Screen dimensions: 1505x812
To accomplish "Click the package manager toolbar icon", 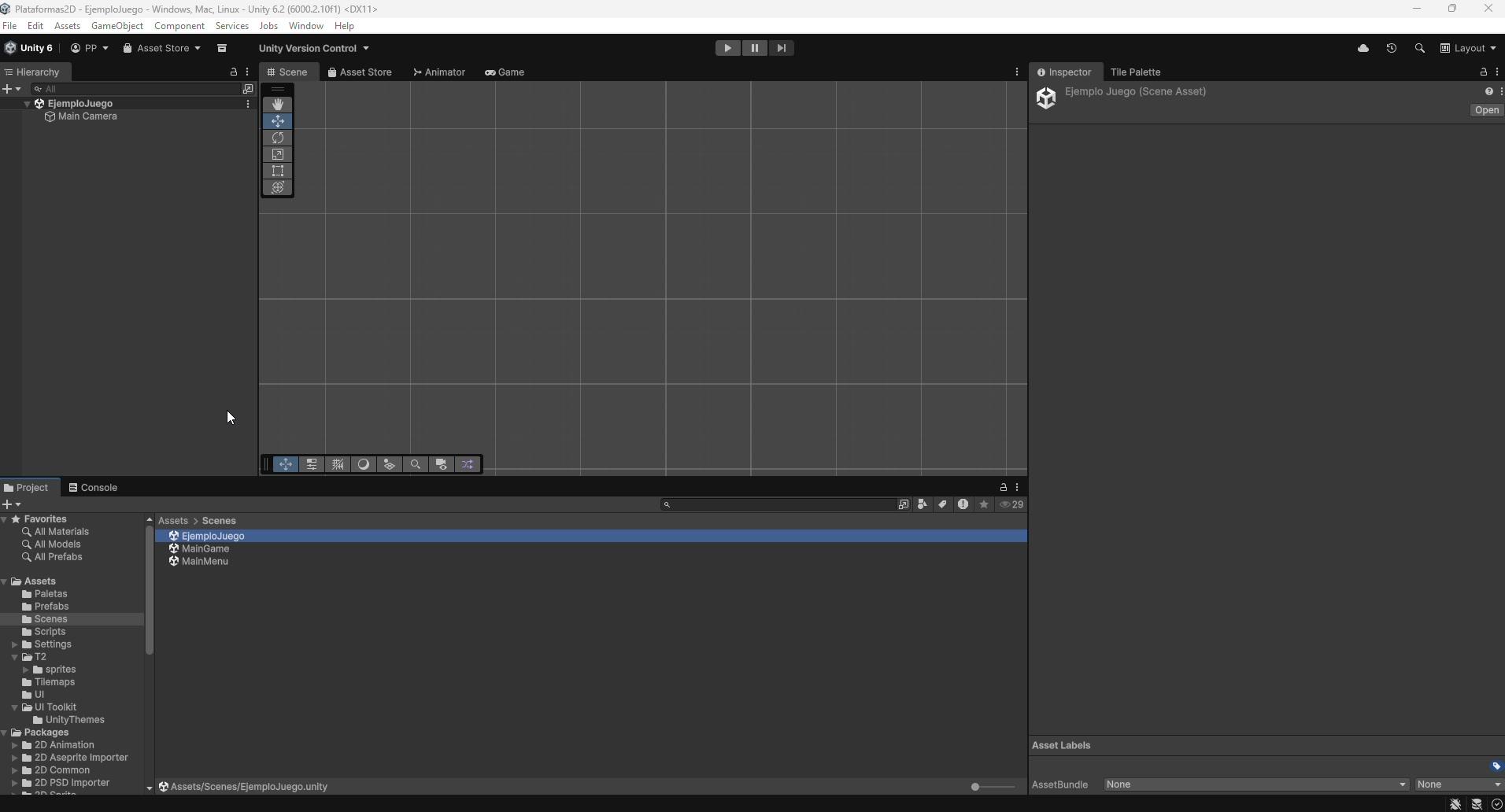I will (x=222, y=48).
